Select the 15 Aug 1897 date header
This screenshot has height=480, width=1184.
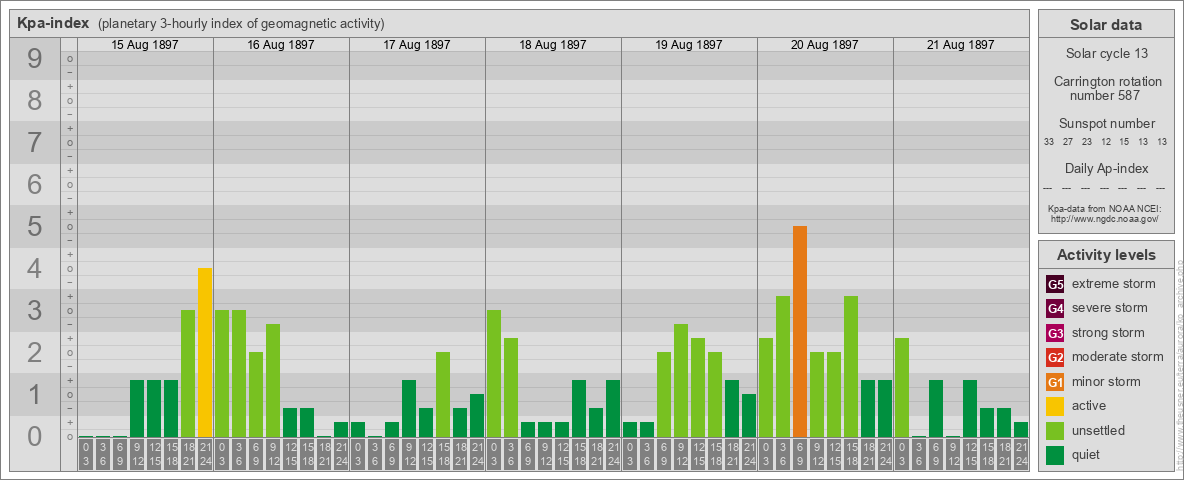pyautogui.click(x=145, y=45)
